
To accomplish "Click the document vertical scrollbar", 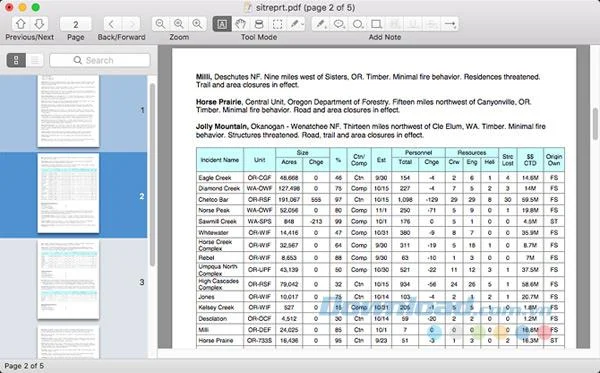I will pos(595,124).
